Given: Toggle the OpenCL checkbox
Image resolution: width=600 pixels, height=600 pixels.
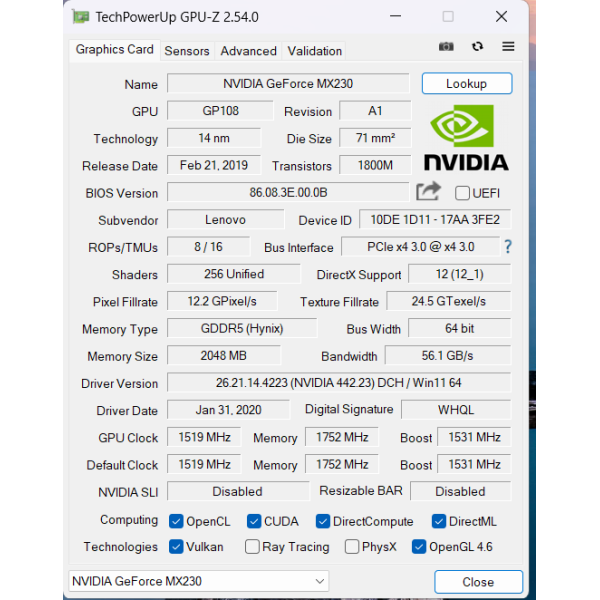Looking at the screenshot, I should 176,521.
